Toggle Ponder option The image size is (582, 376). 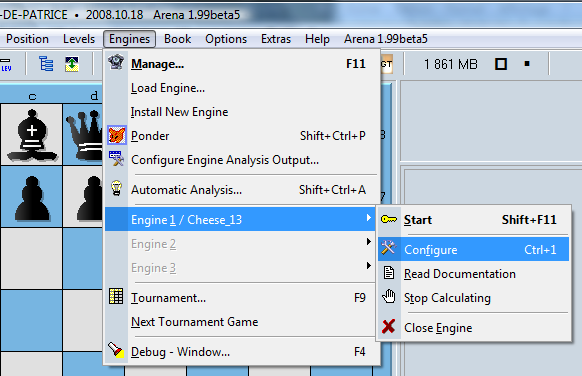[242, 136]
